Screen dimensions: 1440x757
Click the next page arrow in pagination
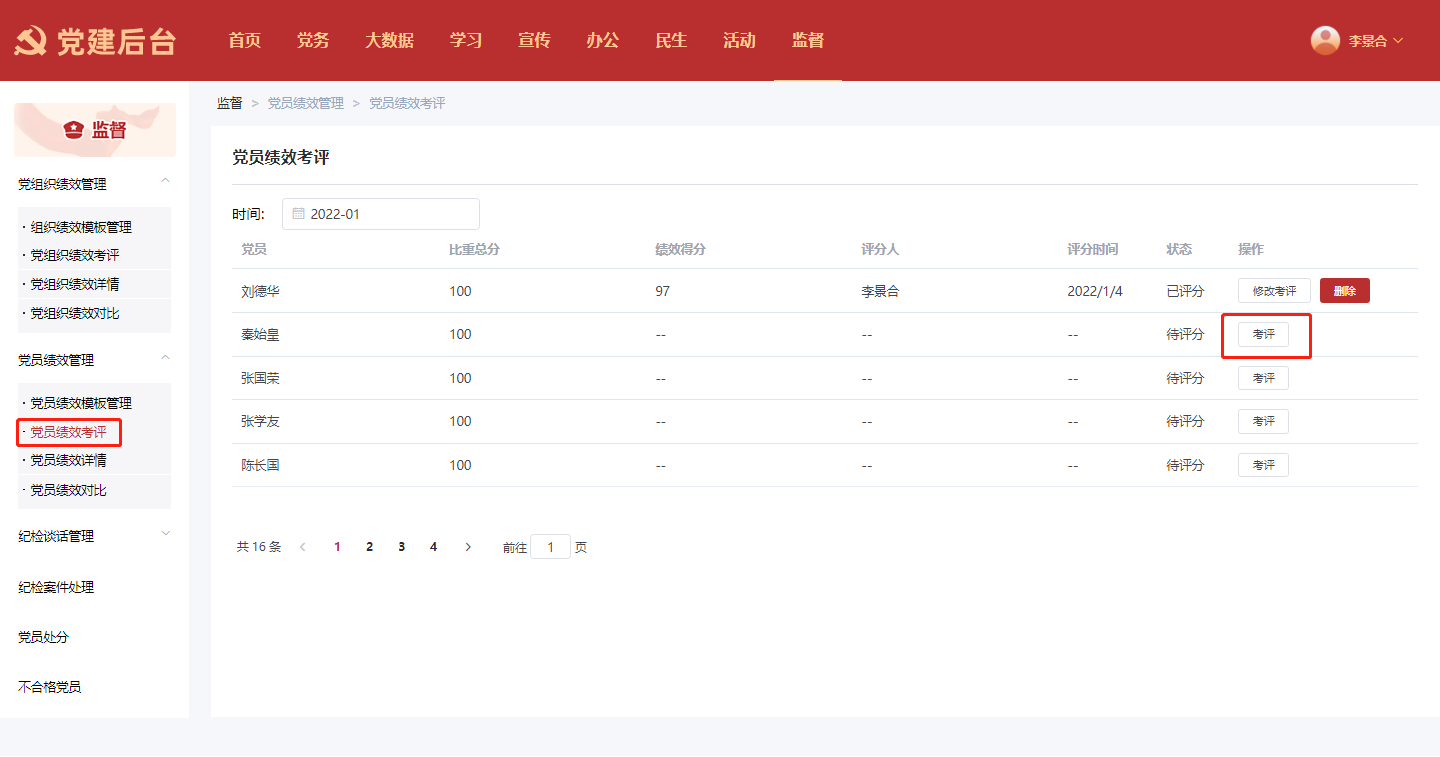[x=468, y=547]
